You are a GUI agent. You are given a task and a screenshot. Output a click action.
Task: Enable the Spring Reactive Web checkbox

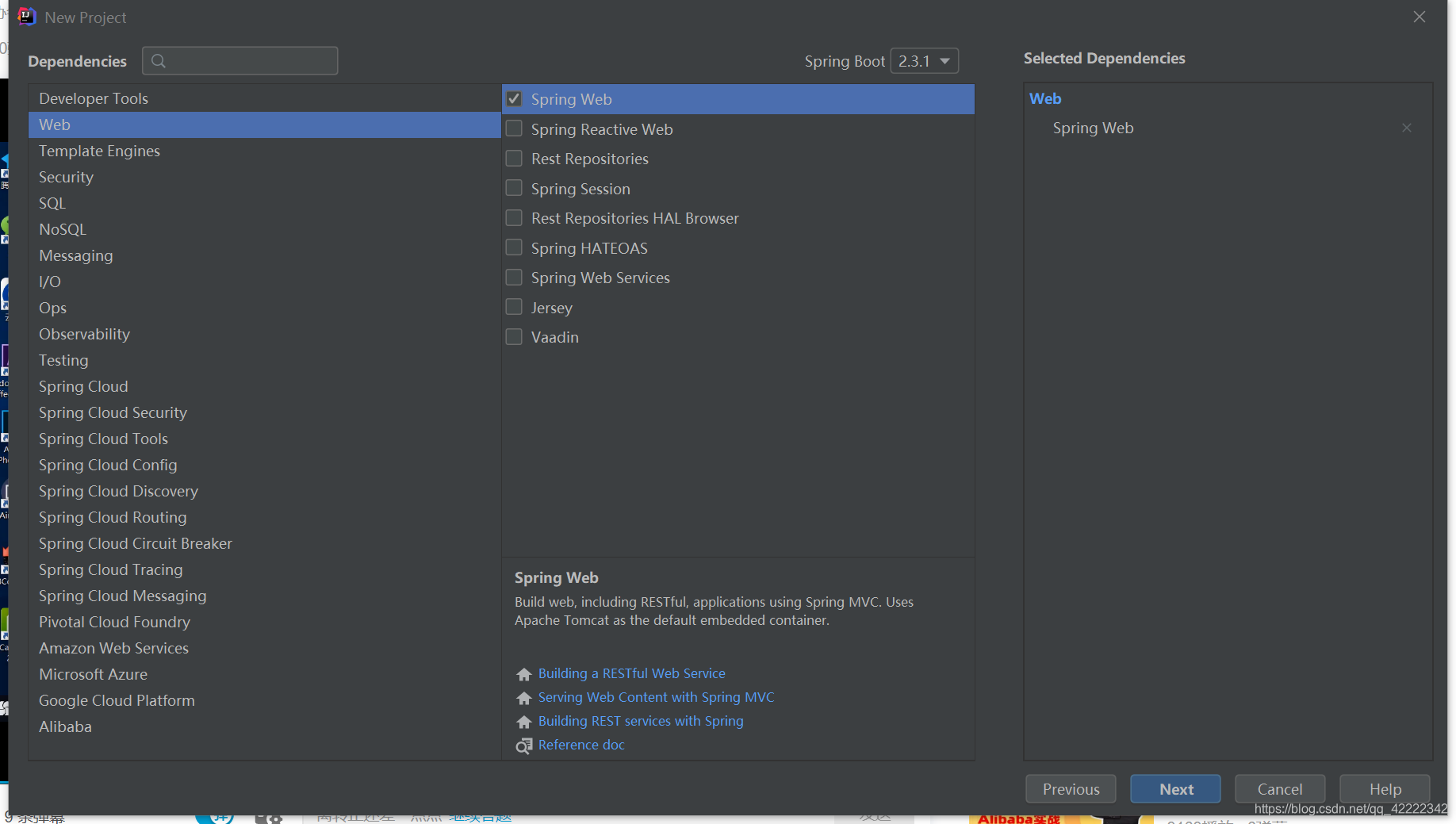[514, 128]
